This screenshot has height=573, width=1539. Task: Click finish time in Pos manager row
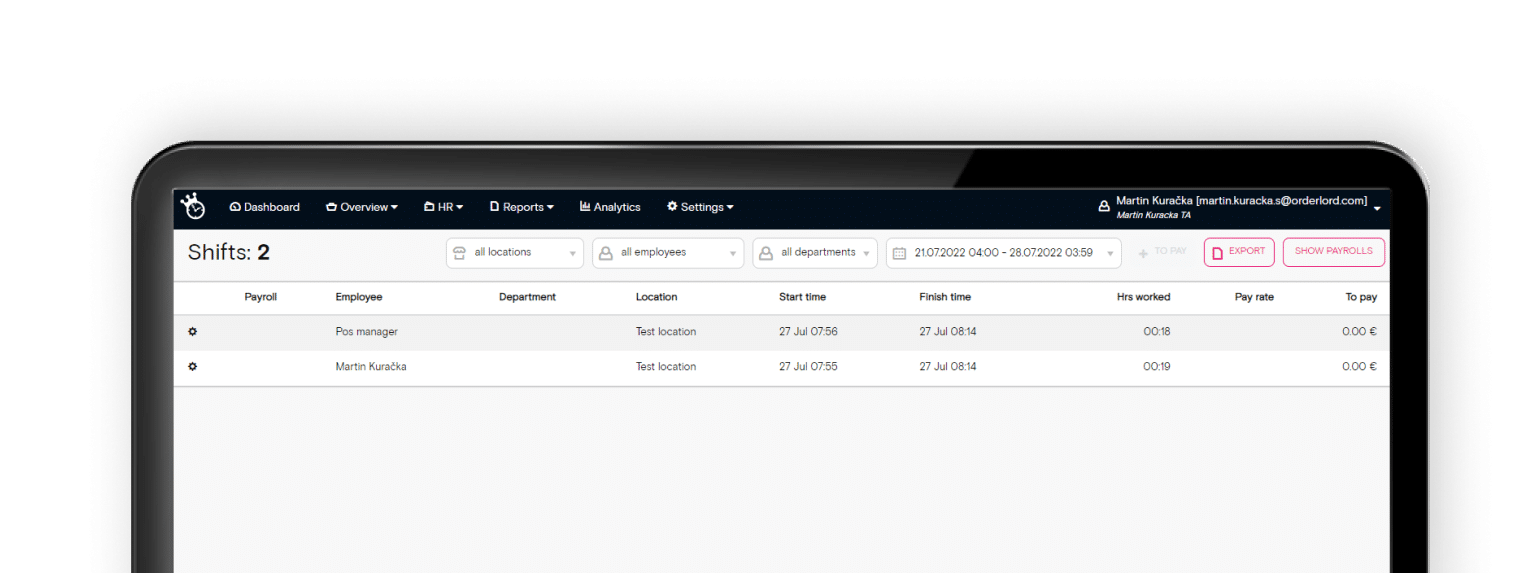(x=948, y=332)
